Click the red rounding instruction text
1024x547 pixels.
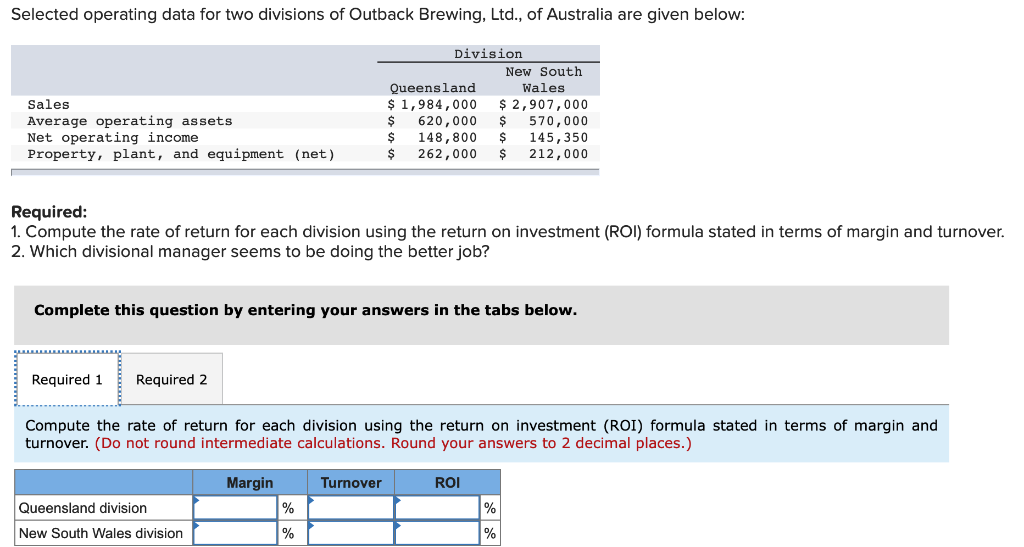coord(393,443)
